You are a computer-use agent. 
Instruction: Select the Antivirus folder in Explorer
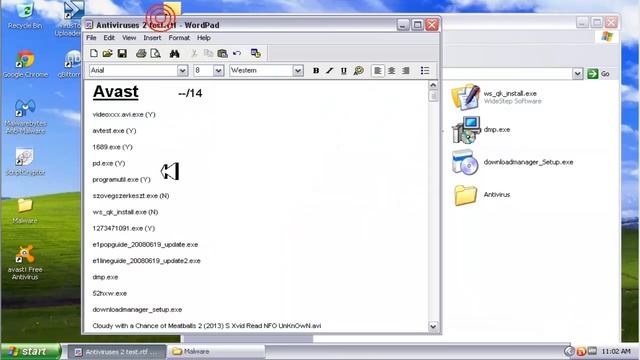click(x=481, y=195)
